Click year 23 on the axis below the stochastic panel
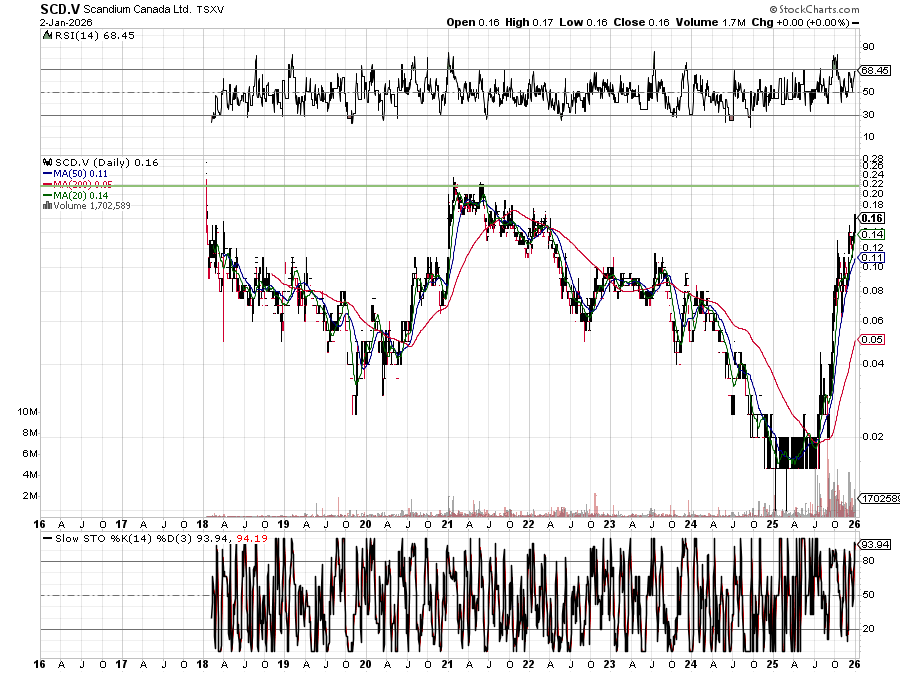Screen dimensions: 900x673 (x=610, y=665)
